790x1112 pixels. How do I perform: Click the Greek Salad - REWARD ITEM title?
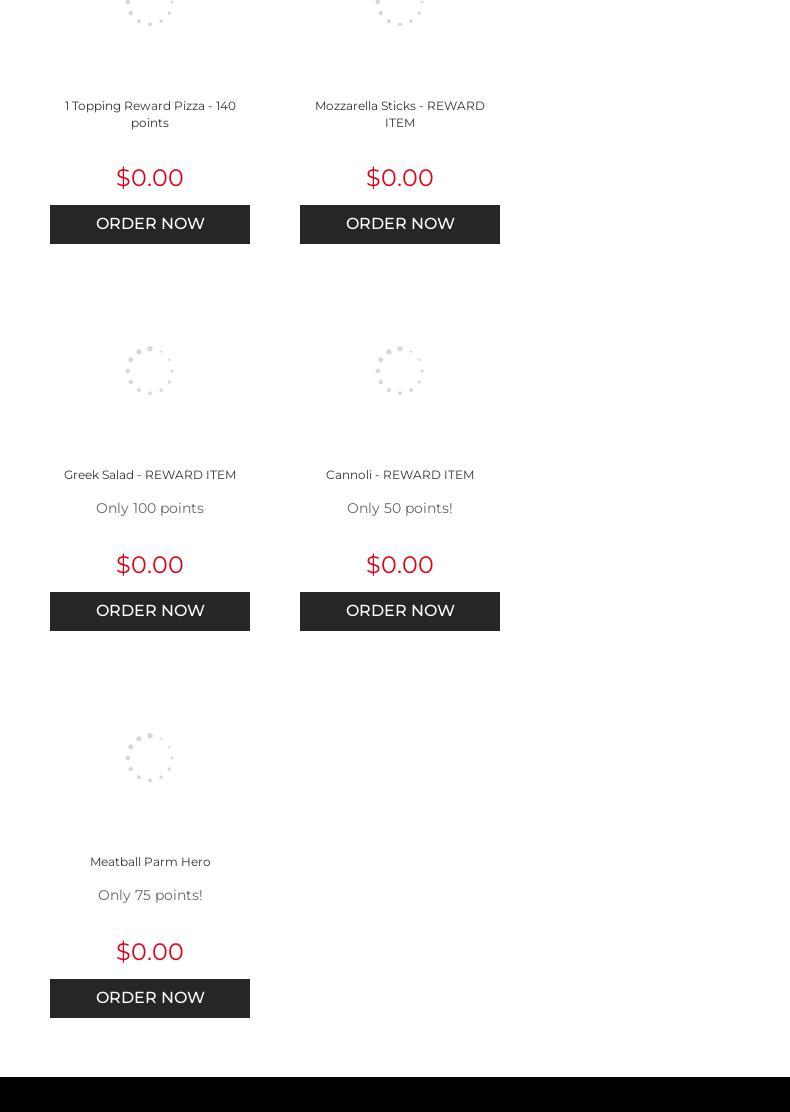coord(150,475)
